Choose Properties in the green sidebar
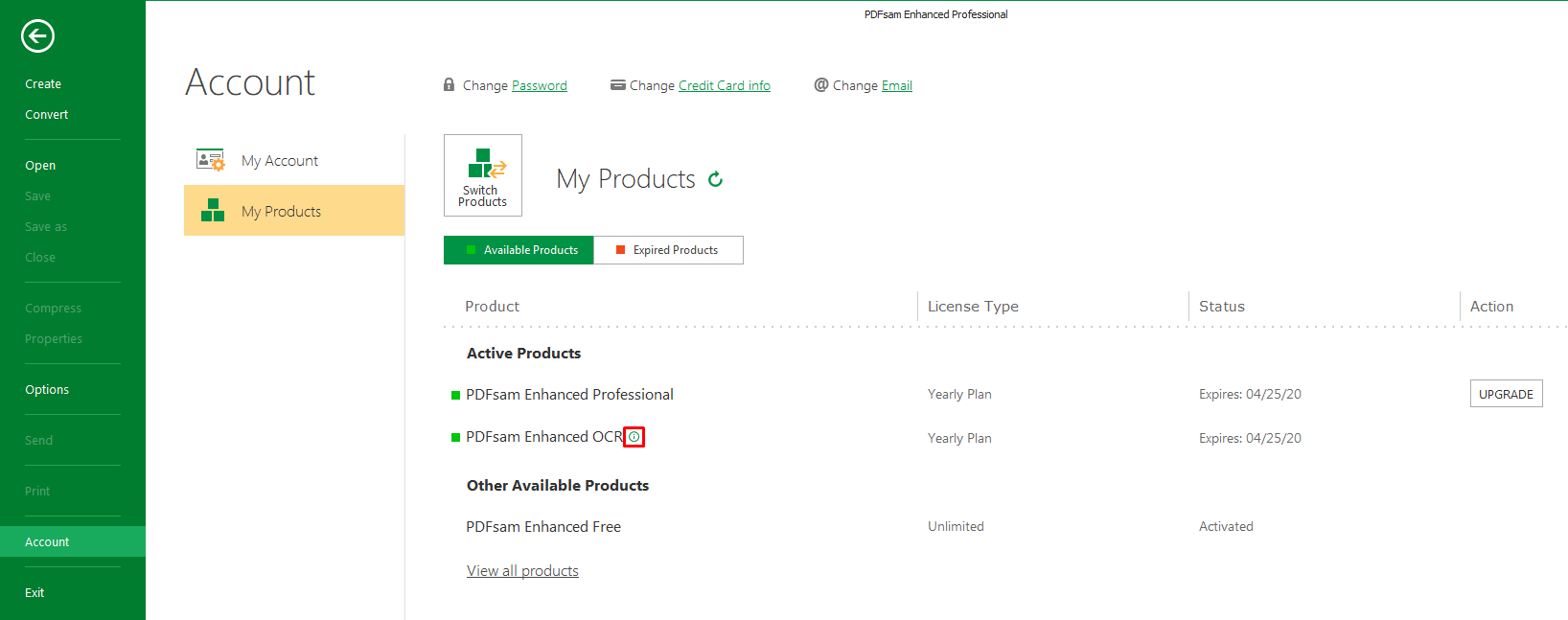 click(54, 339)
